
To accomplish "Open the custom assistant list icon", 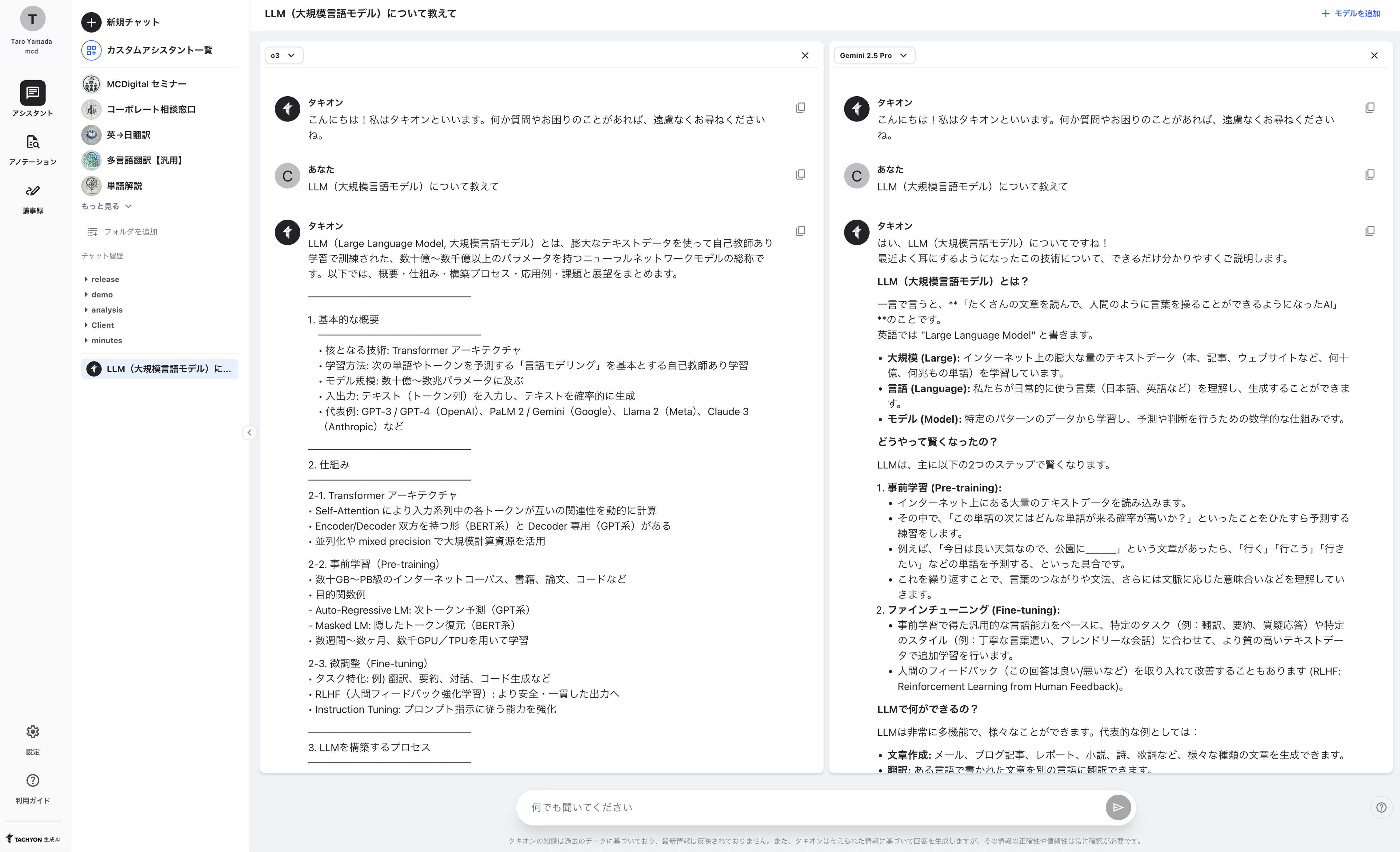I will (x=91, y=50).
